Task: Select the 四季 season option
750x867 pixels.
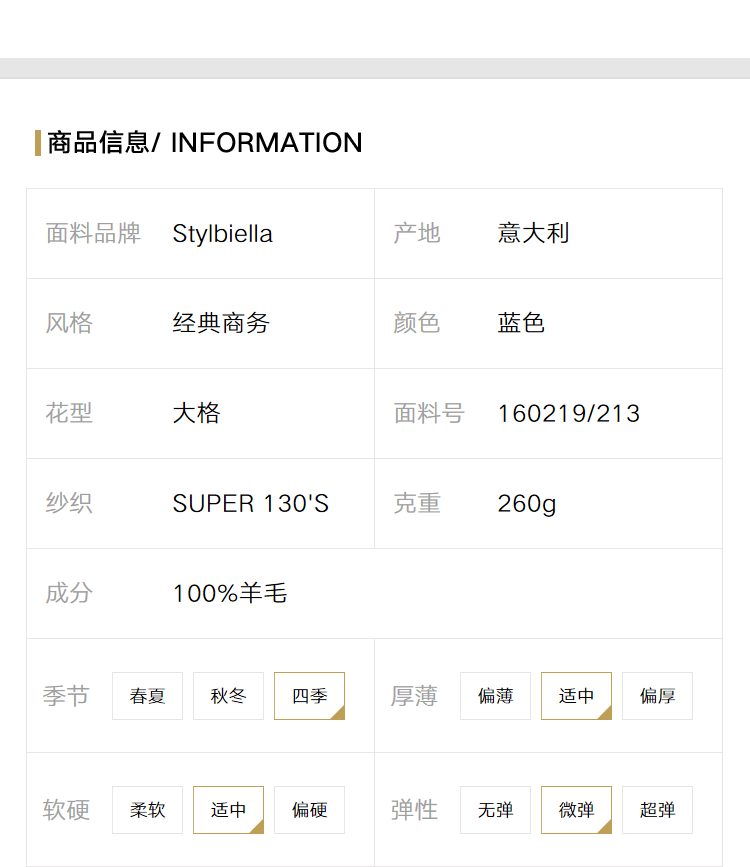Action: click(x=309, y=696)
